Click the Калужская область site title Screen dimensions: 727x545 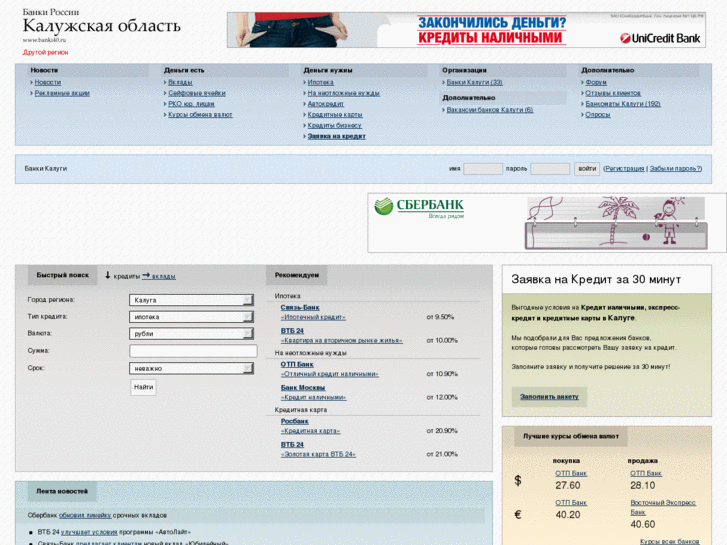click(x=102, y=26)
